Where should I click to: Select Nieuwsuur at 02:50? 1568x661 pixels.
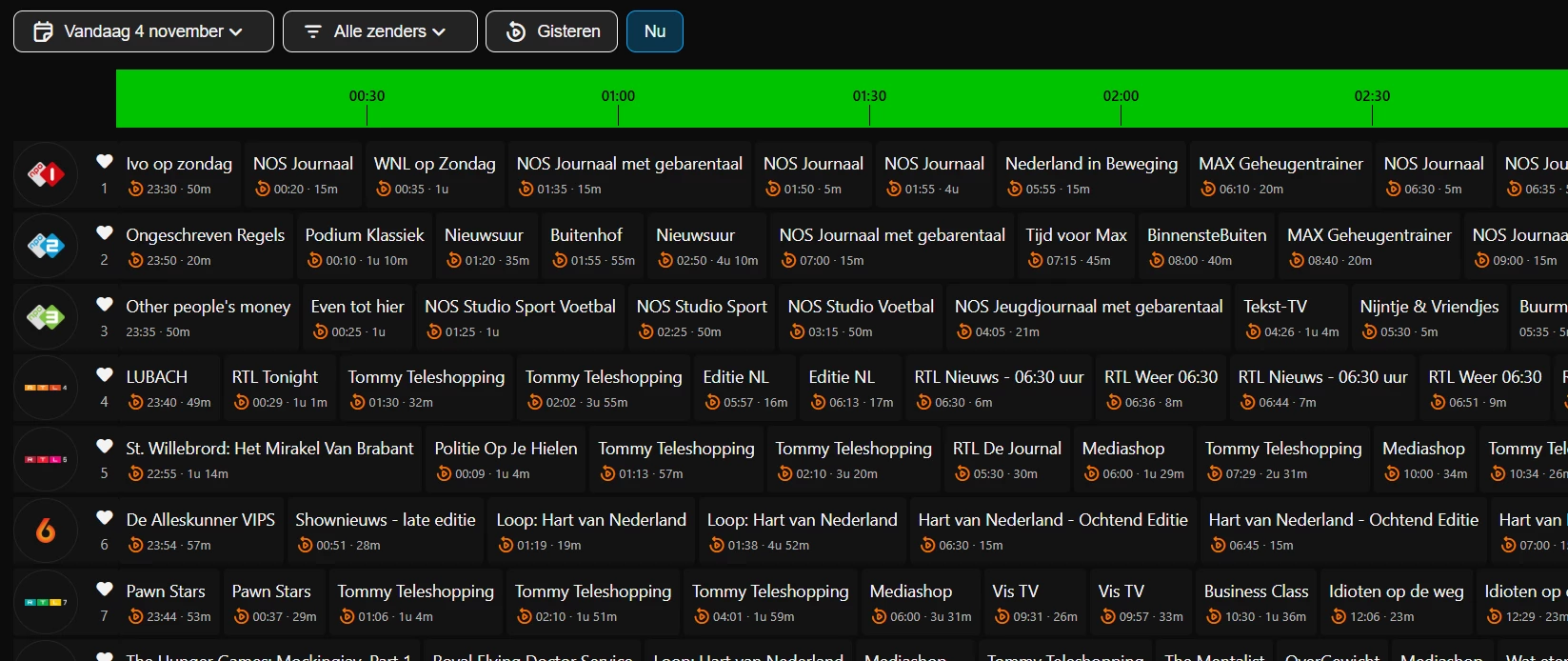(x=706, y=246)
